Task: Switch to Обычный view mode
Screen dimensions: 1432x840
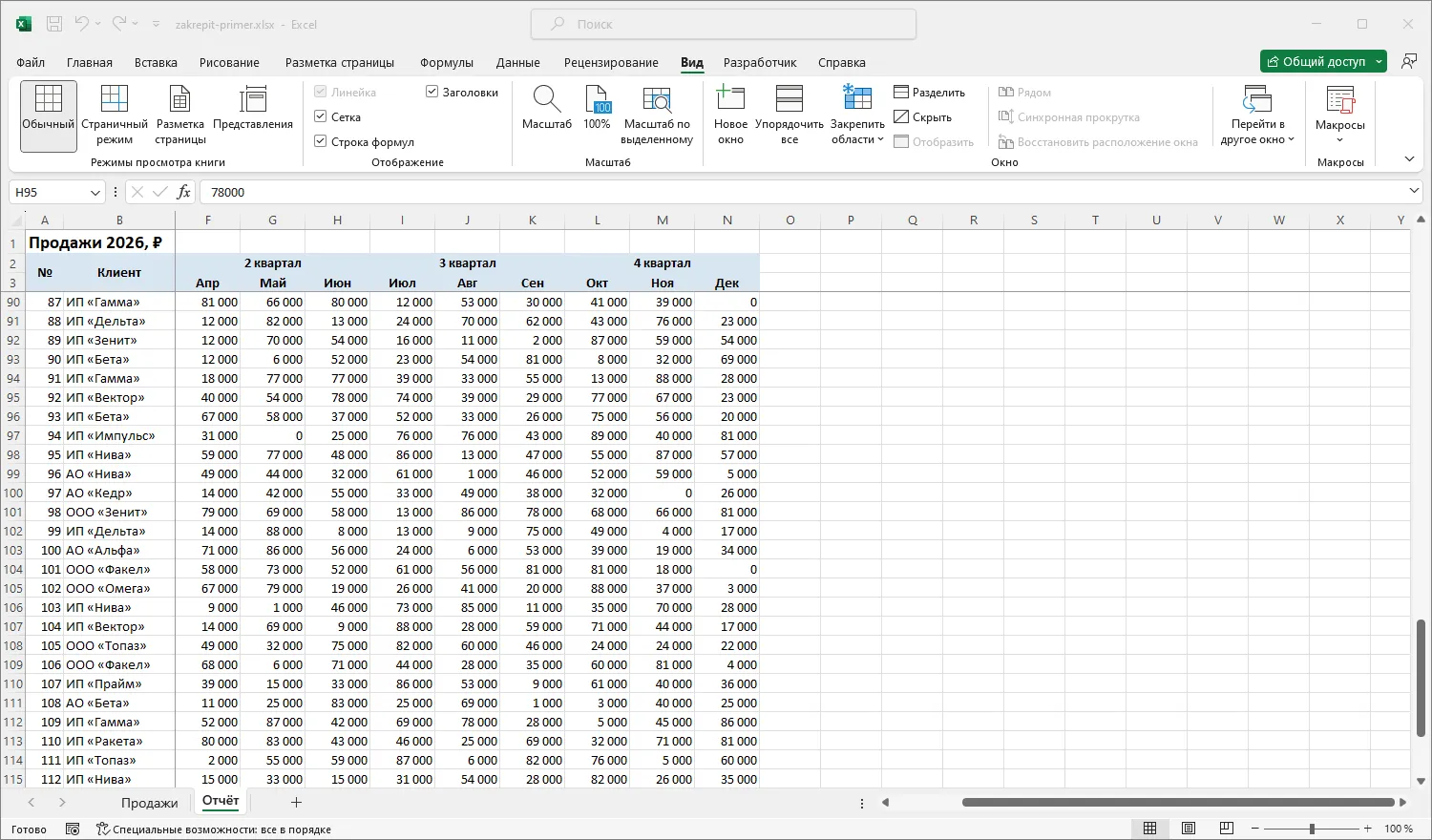Action: (x=48, y=115)
